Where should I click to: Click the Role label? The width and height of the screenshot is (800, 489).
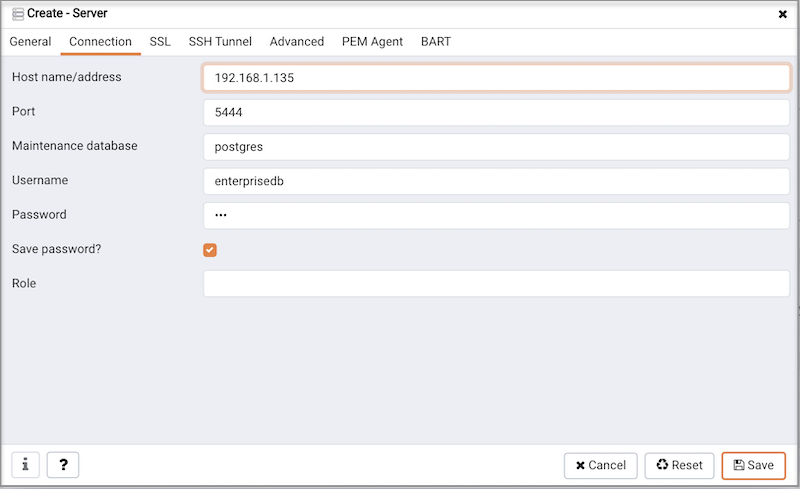pyautogui.click(x=24, y=283)
